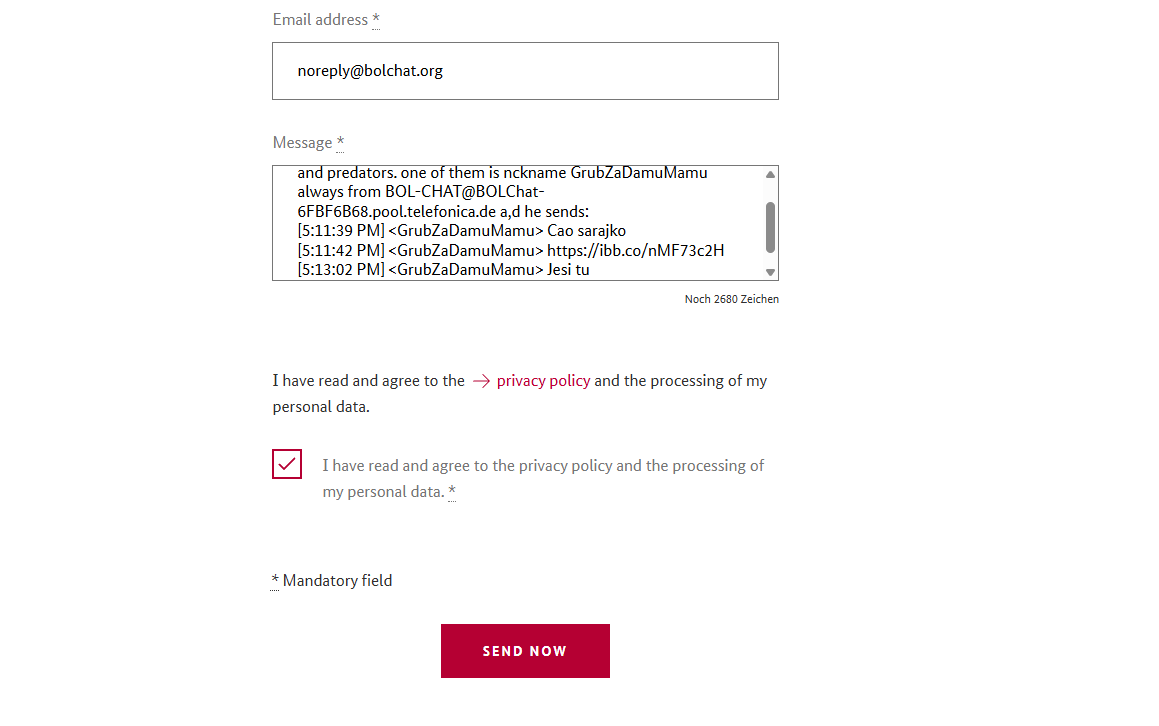Place cursor on the telefonica.de line

pyautogui.click(x=443, y=211)
